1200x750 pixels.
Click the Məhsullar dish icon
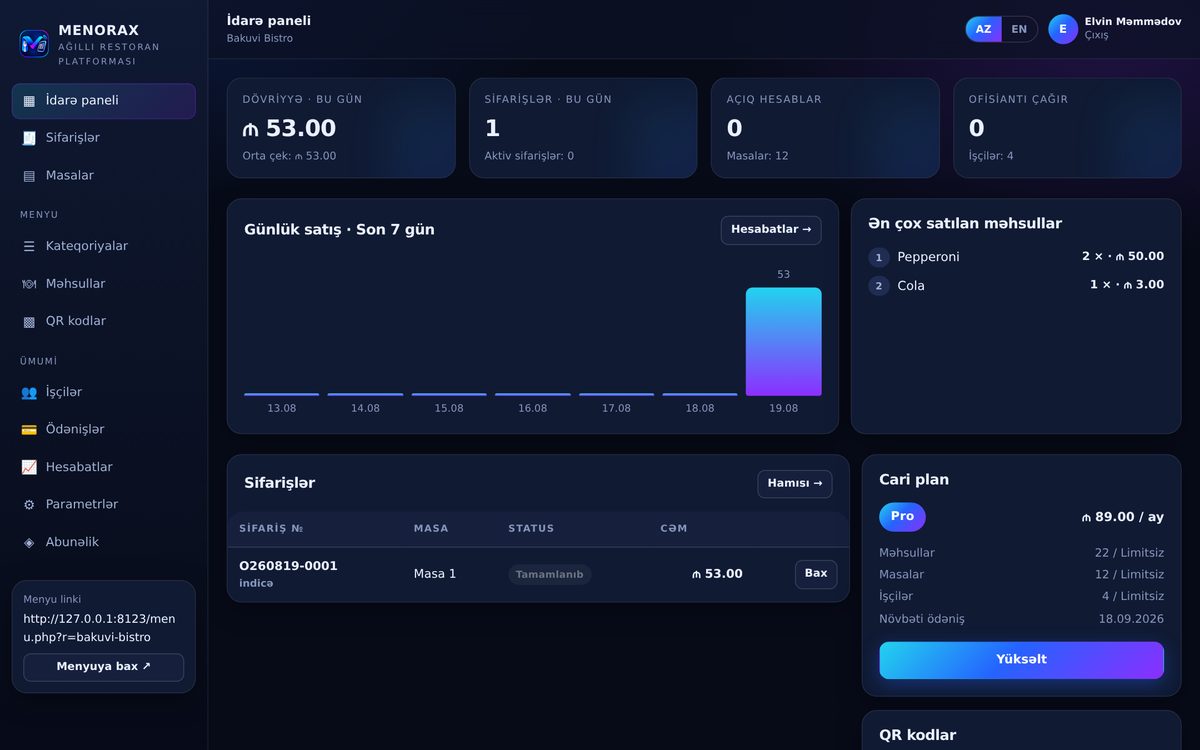click(29, 284)
